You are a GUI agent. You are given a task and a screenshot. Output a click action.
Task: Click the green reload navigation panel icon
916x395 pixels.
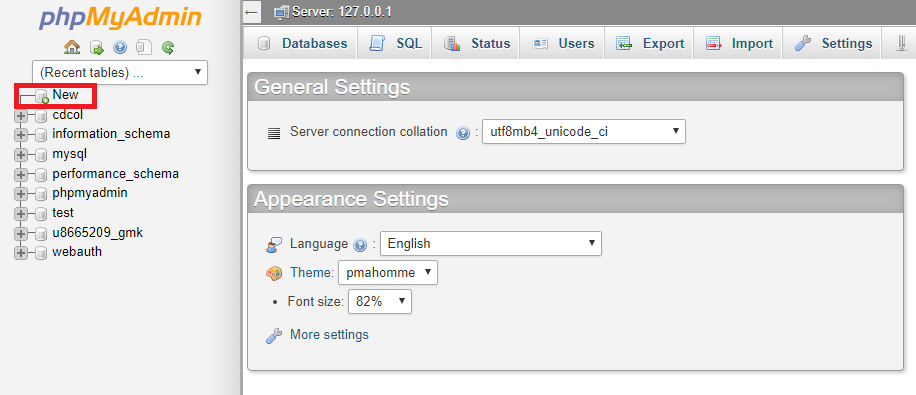(168, 47)
